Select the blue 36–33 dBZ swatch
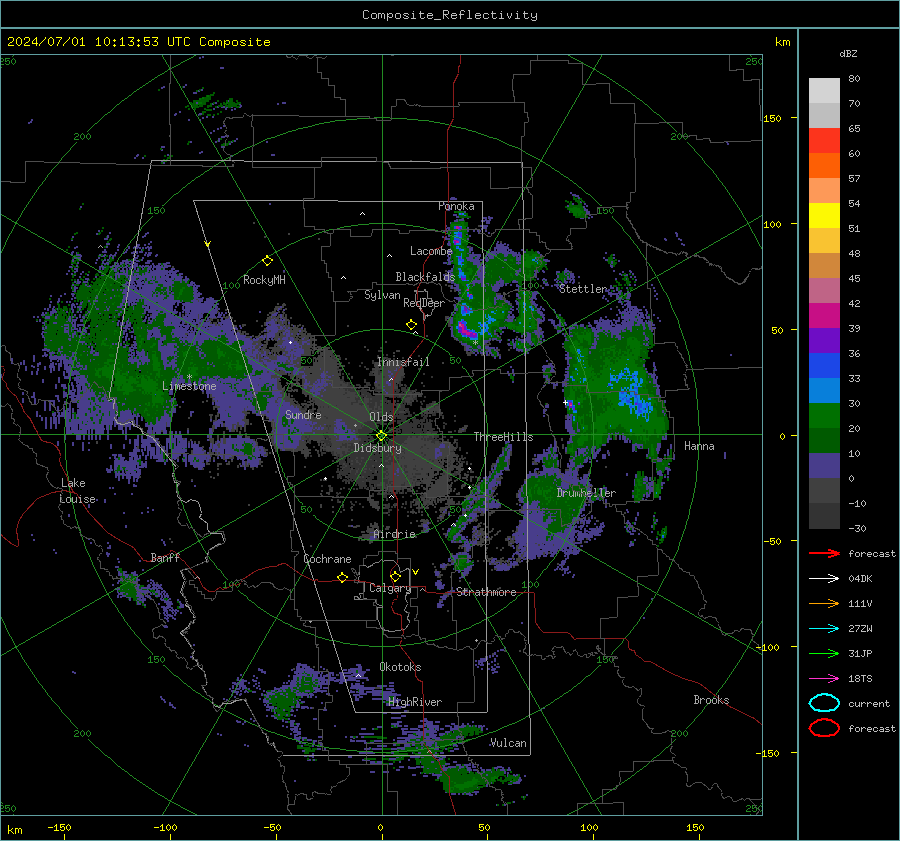 pyautogui.click(x=824, y=366)
